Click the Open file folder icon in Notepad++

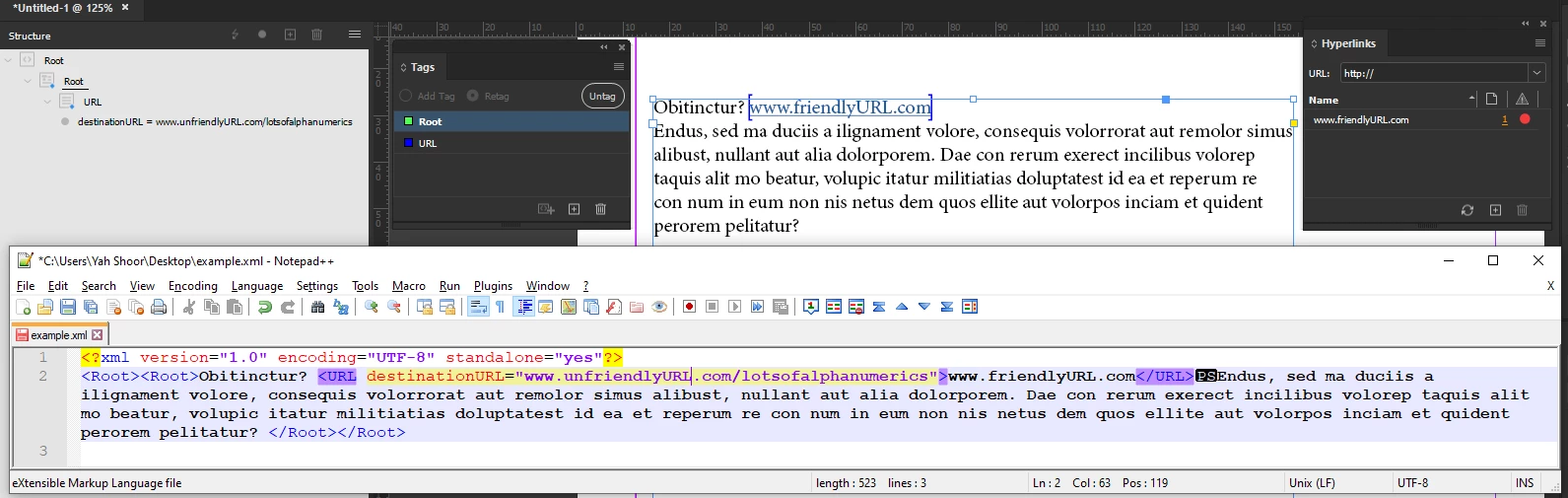[x=45, y=307]
